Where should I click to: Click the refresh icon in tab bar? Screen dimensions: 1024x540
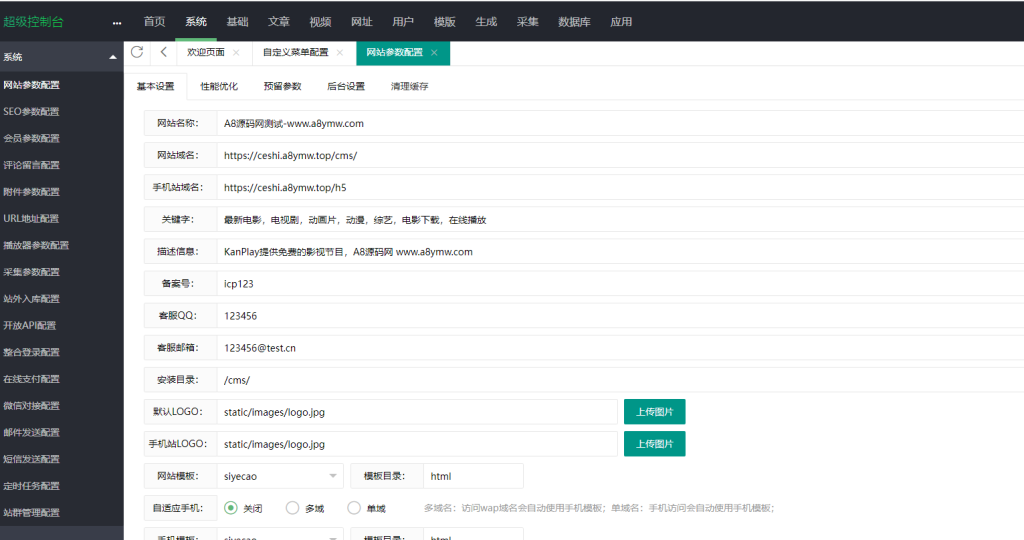136,52
